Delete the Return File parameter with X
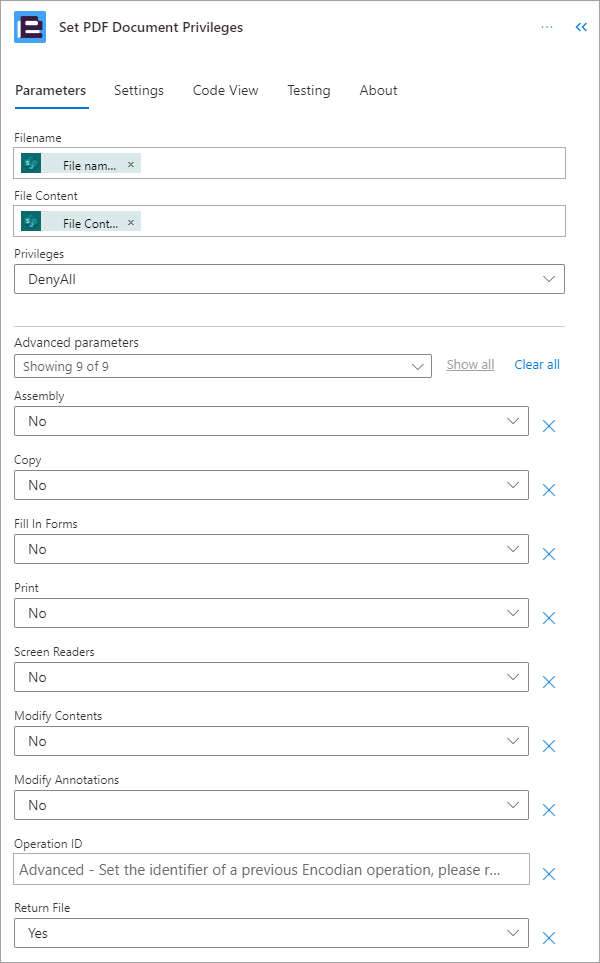 [549, 938]
